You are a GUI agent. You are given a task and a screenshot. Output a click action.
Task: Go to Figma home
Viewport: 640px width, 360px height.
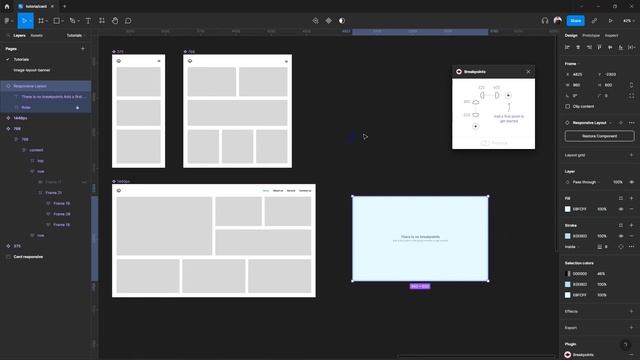tap(7, 7)
